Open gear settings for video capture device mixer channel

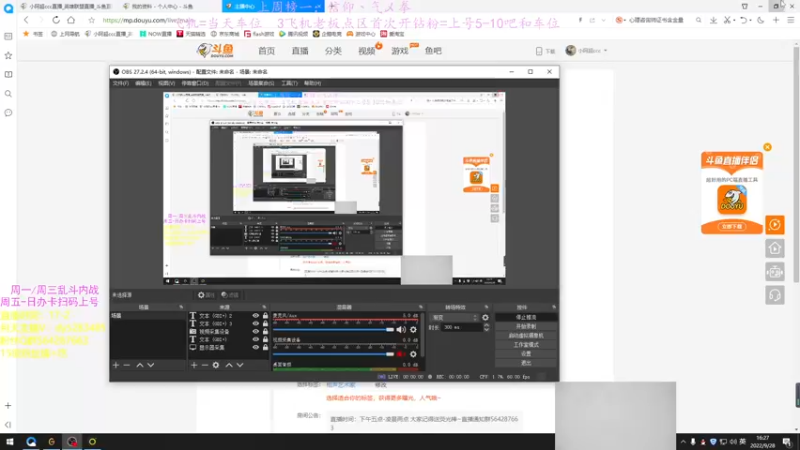click(x=413, y=354)
